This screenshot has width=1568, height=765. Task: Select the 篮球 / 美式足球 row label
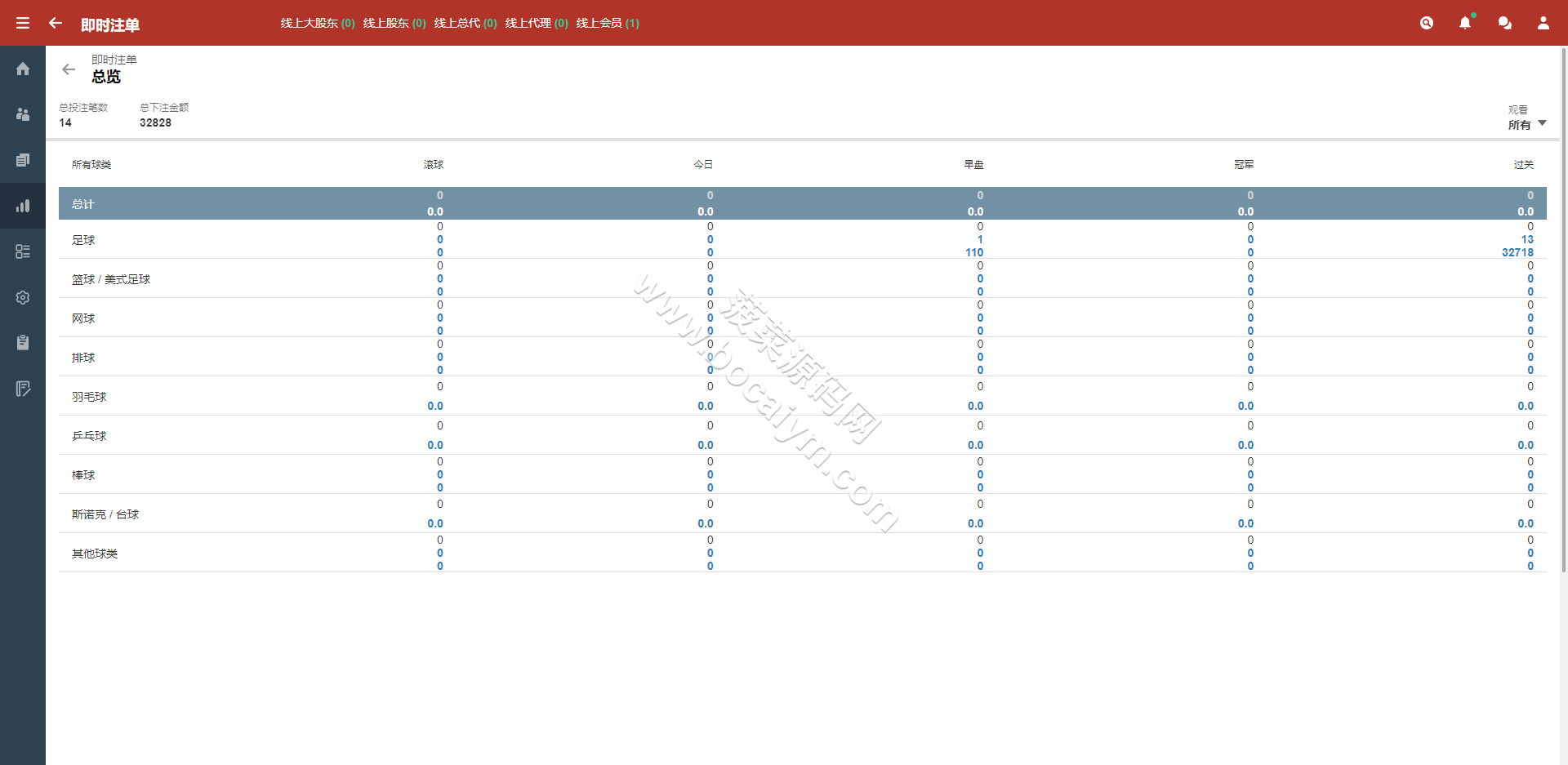111,279
